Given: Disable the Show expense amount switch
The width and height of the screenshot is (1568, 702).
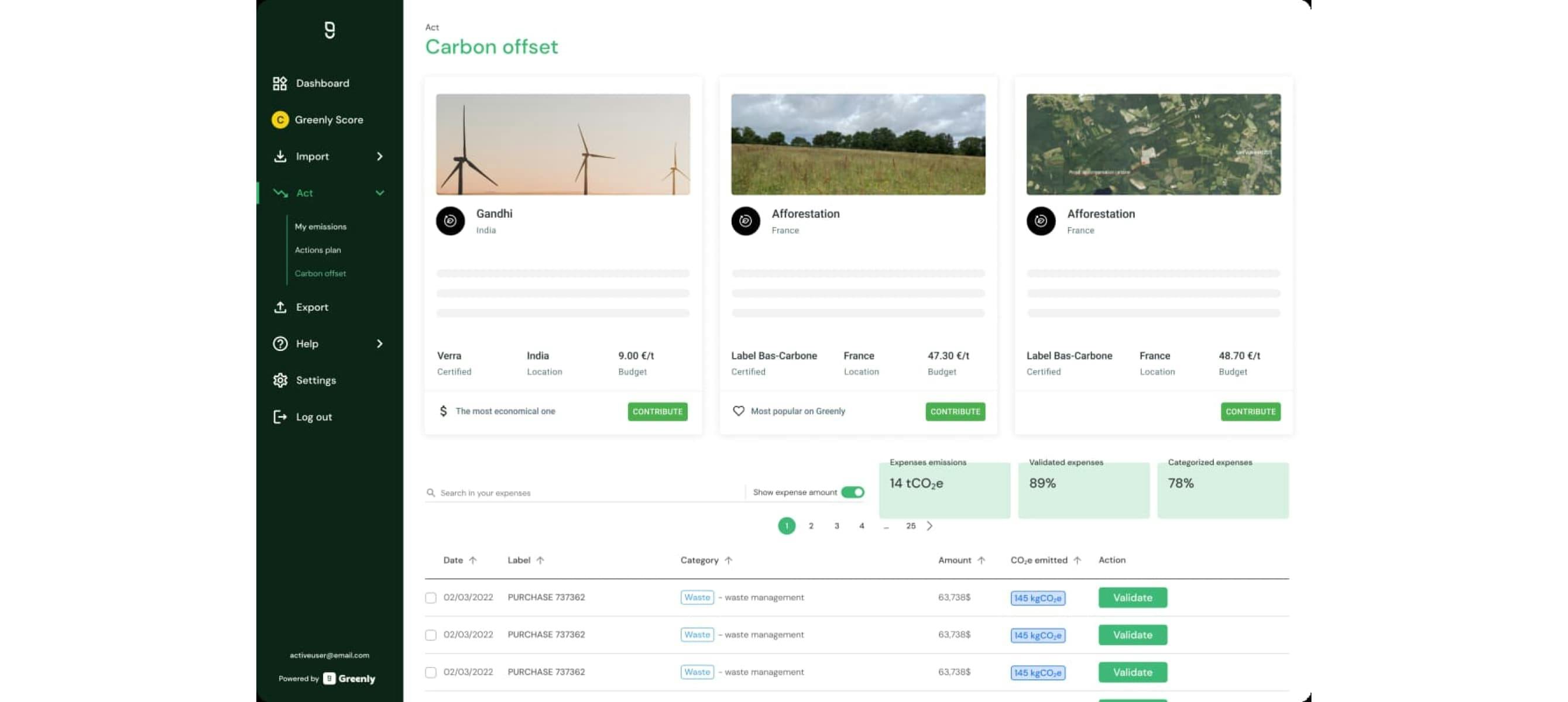Looking at the screenshot, I should tap(852, 492).
